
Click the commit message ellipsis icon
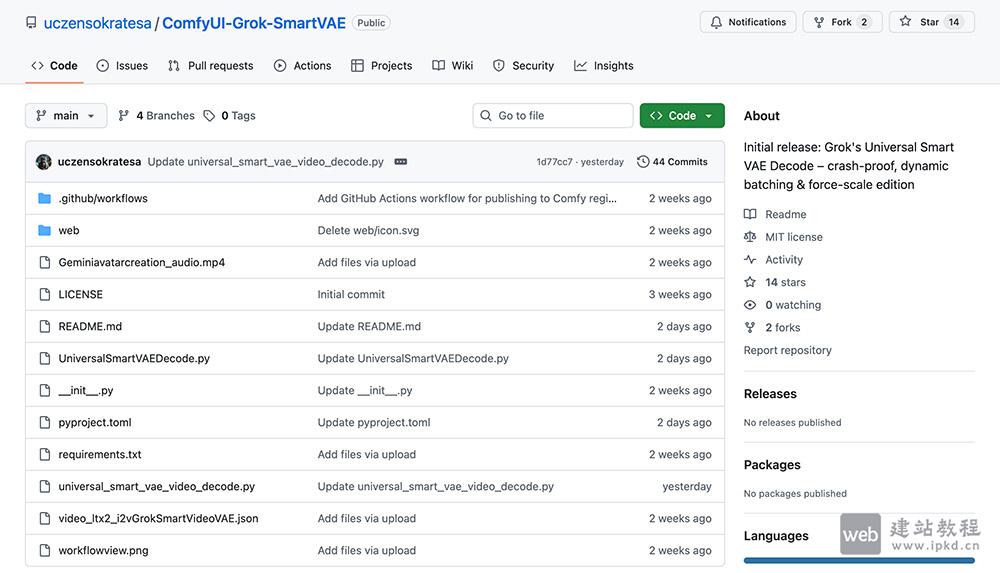pyautogui.click(x=400, y=162)
